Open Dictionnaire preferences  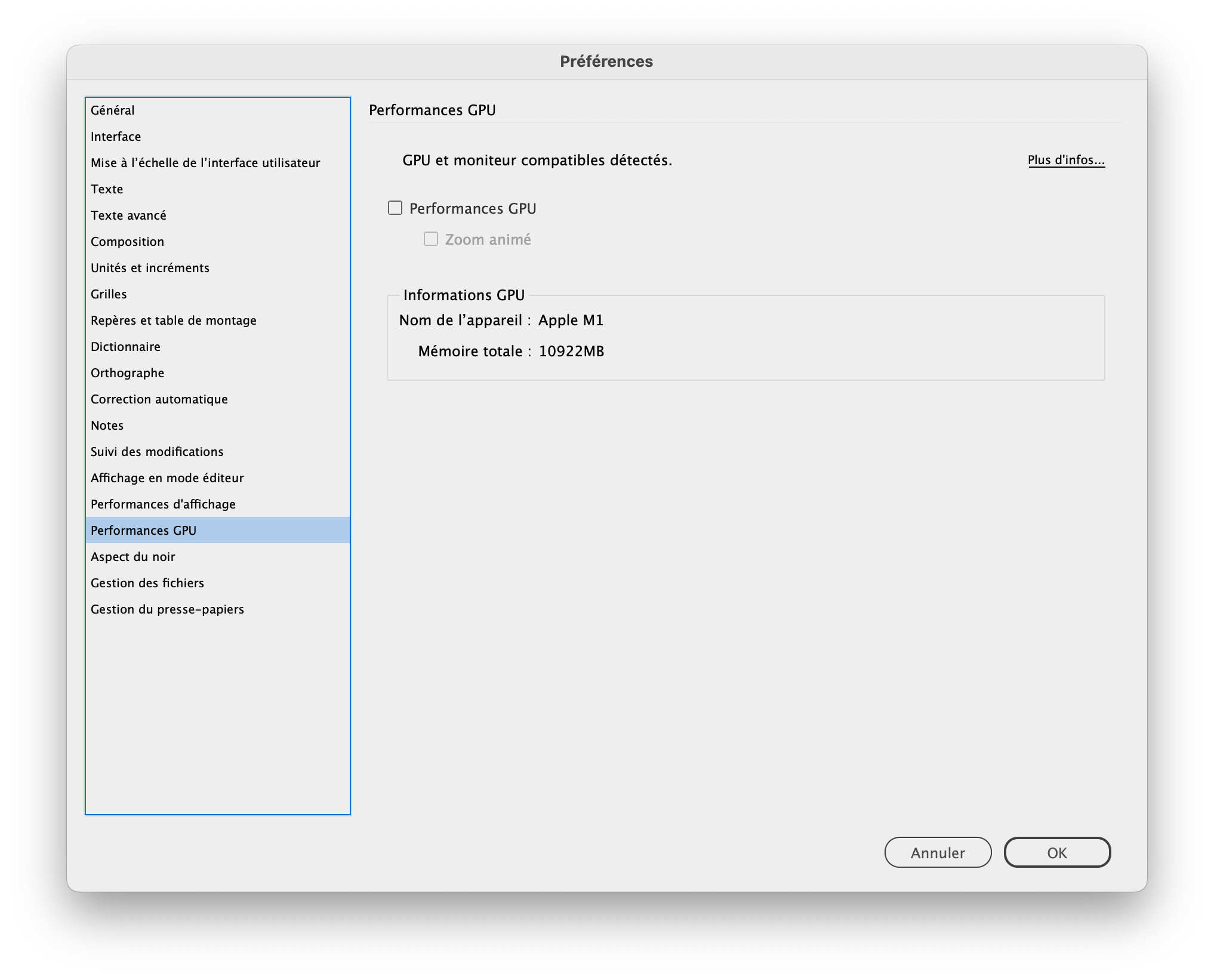click(x=125, y=347)
